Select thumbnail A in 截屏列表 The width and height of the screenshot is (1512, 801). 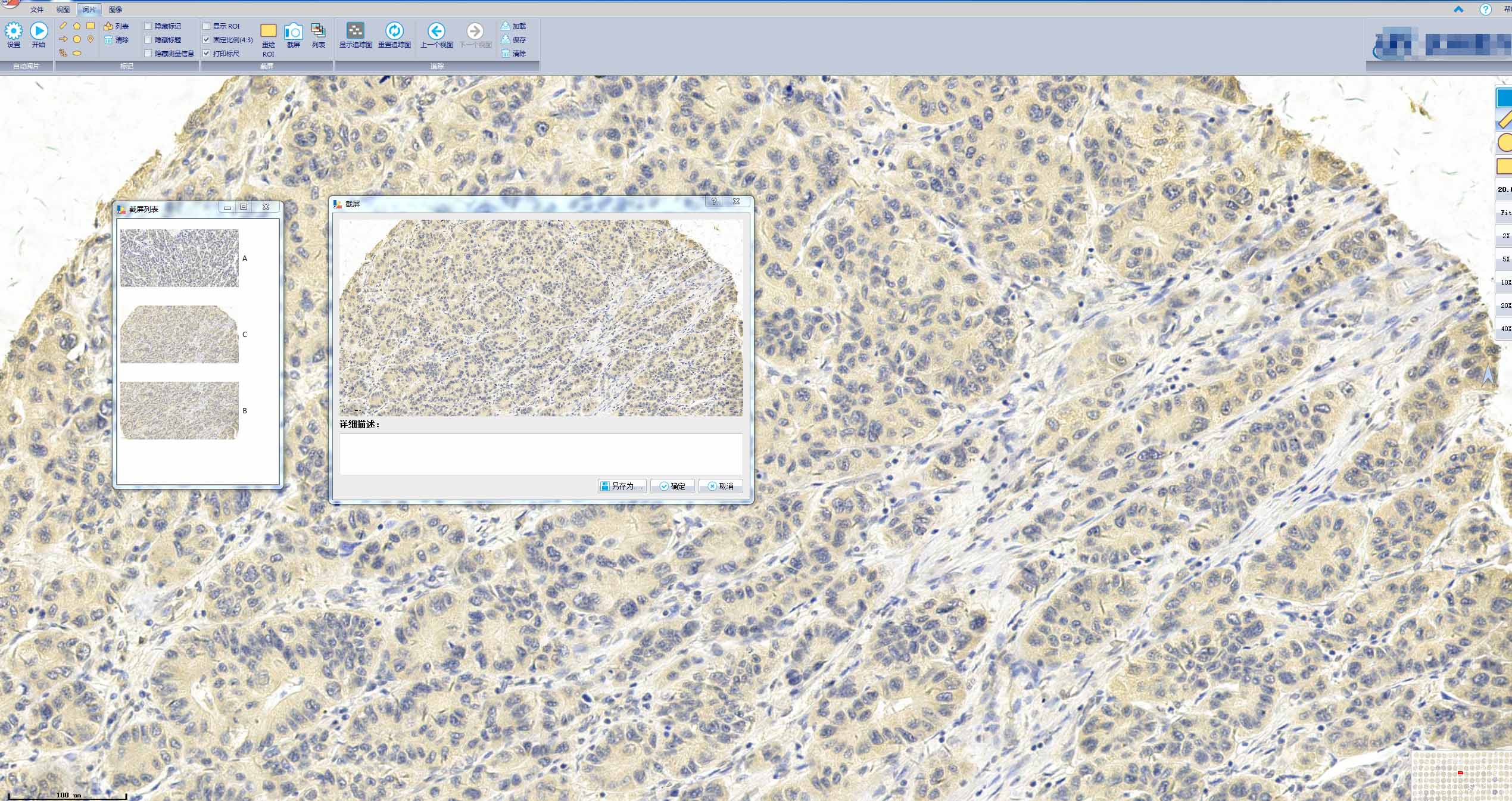click(x=179, y=258)
